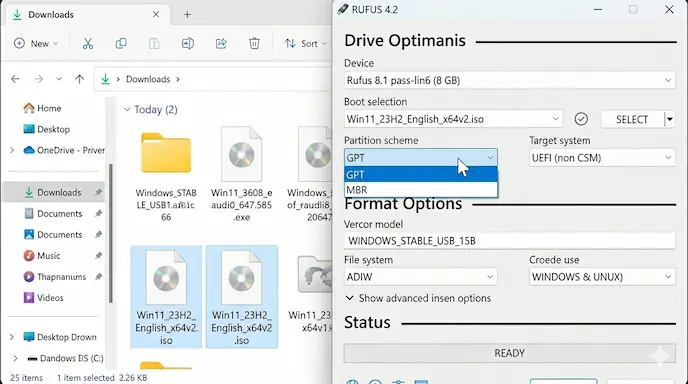Click the forward navigation arrow in Explorer

39,79
